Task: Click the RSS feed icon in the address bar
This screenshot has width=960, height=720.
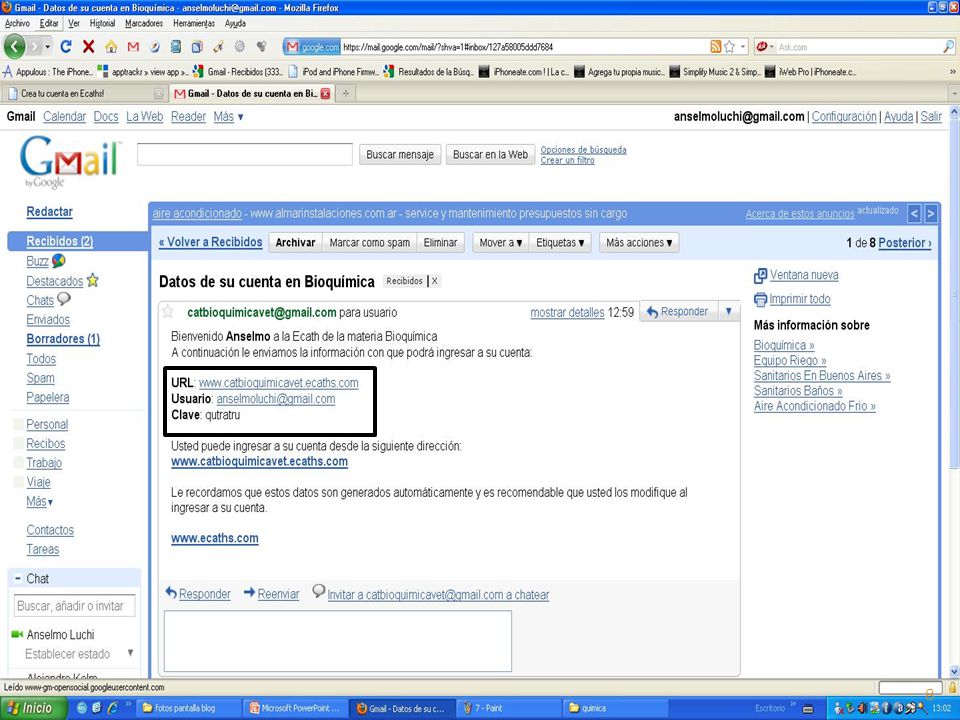Action: (x=715, y=47)
